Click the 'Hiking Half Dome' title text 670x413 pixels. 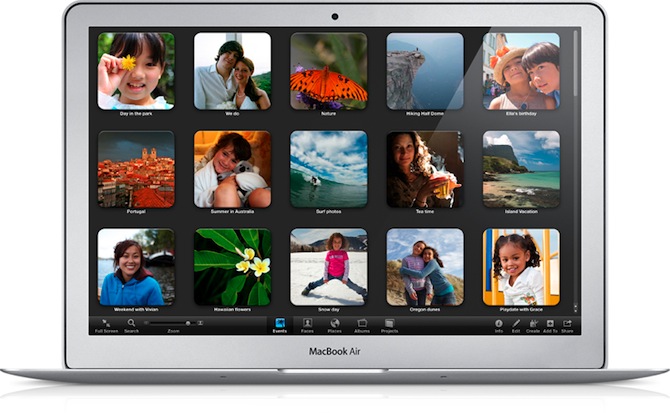(x=425, y=114)
